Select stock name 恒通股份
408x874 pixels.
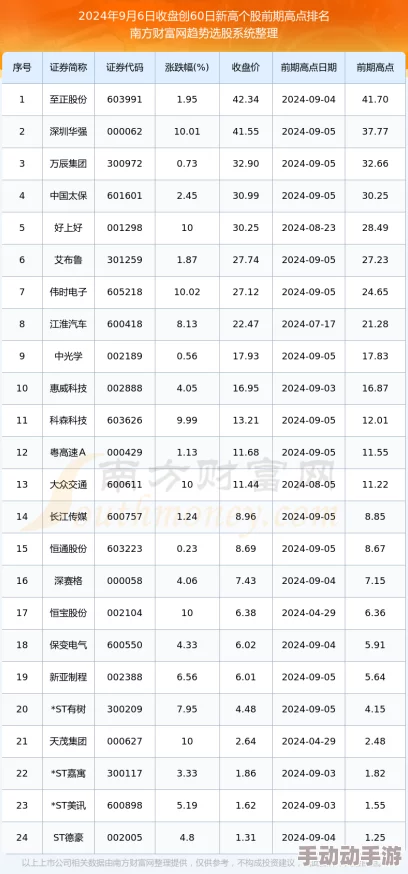coord(69,548)
